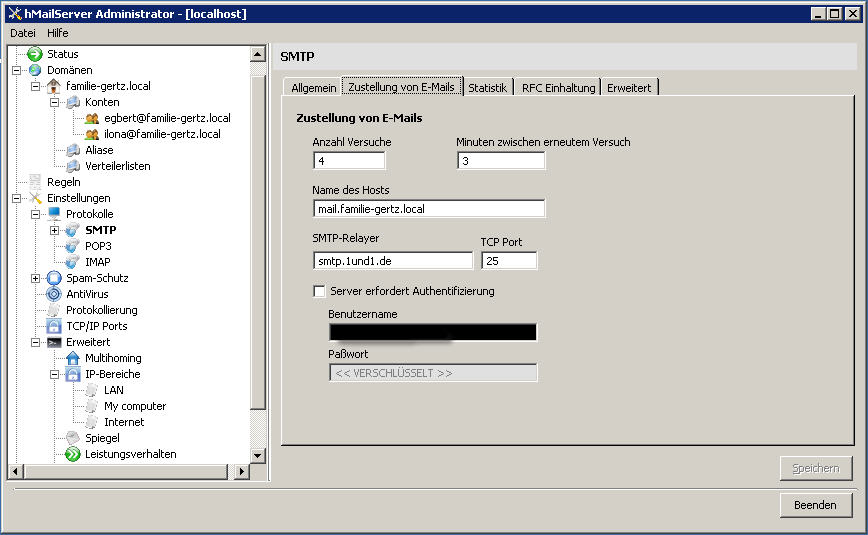The image size is (868, 535).
Task: Click the Domänen globe icon
Action: (35, 70)
